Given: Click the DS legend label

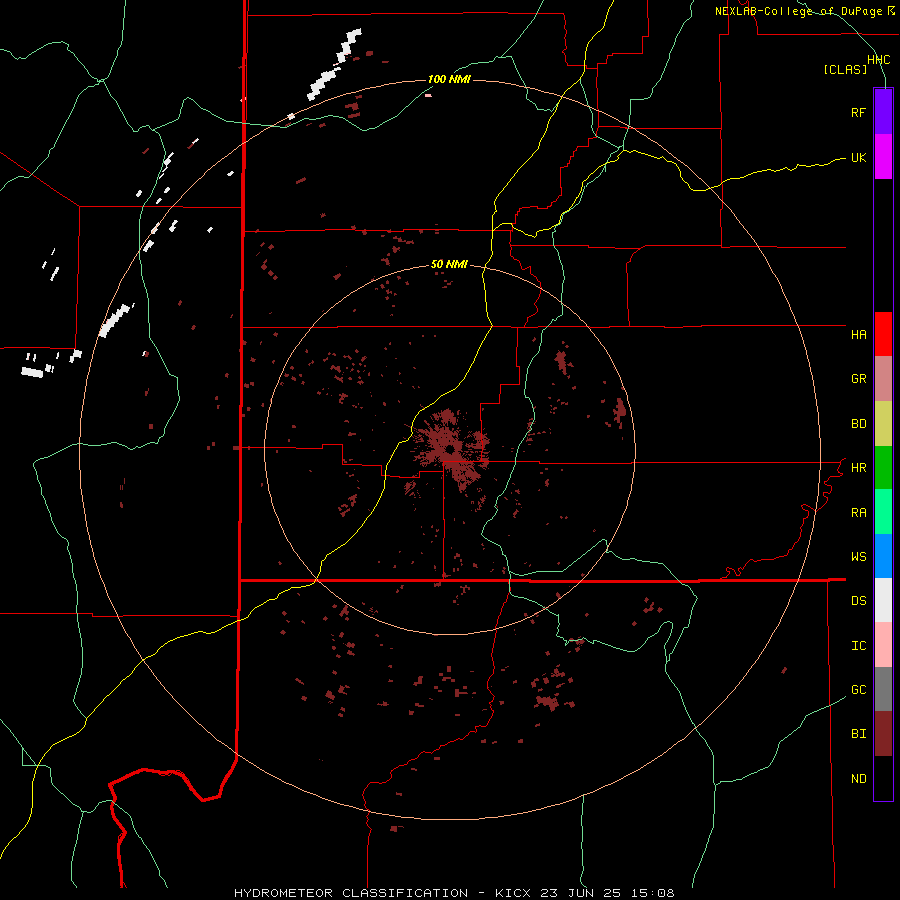Looking at the screenshot, I should pos(858,601).
